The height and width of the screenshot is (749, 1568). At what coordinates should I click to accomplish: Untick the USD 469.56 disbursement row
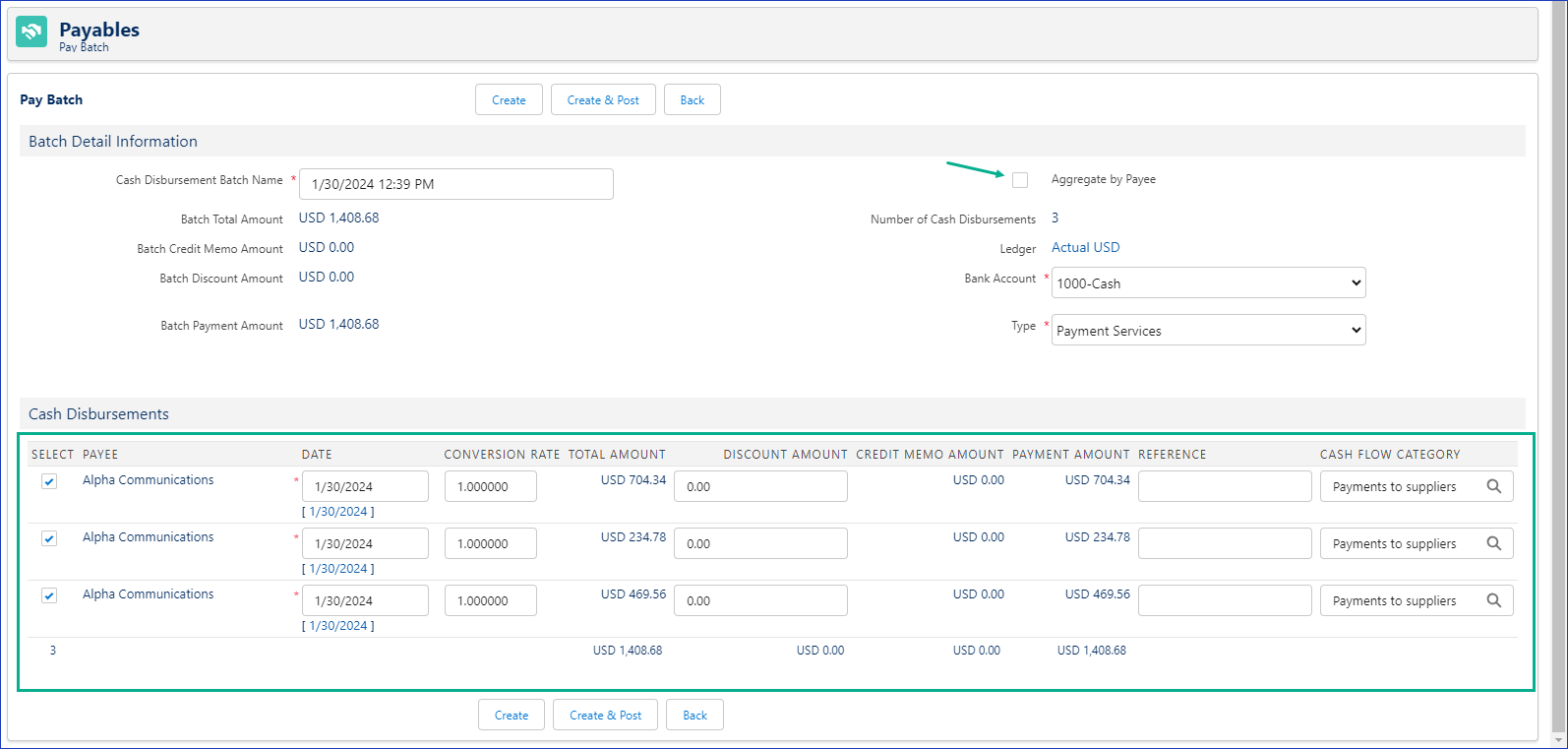click(49, 595)
